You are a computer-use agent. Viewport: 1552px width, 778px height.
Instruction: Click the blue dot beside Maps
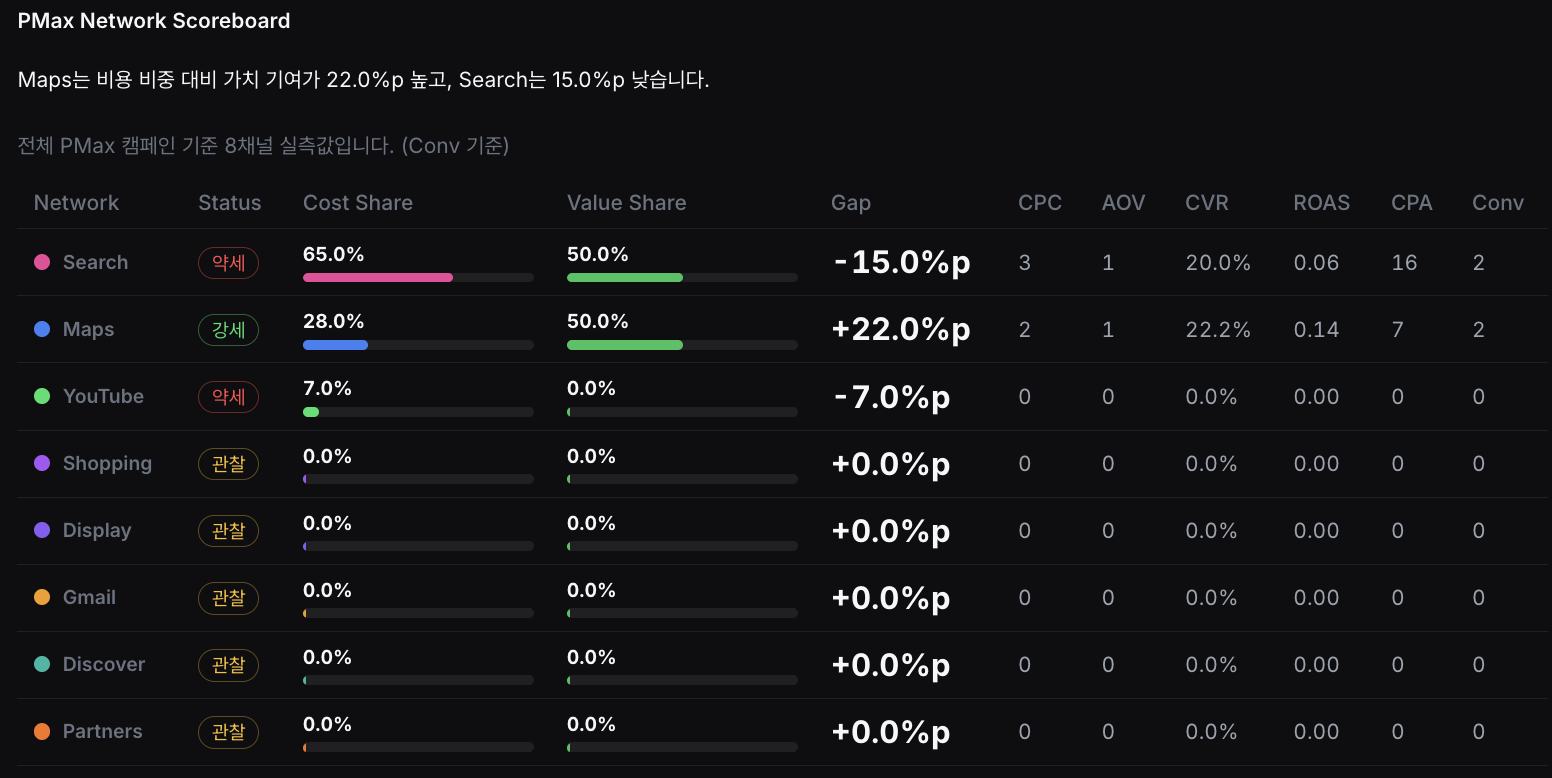42,329
